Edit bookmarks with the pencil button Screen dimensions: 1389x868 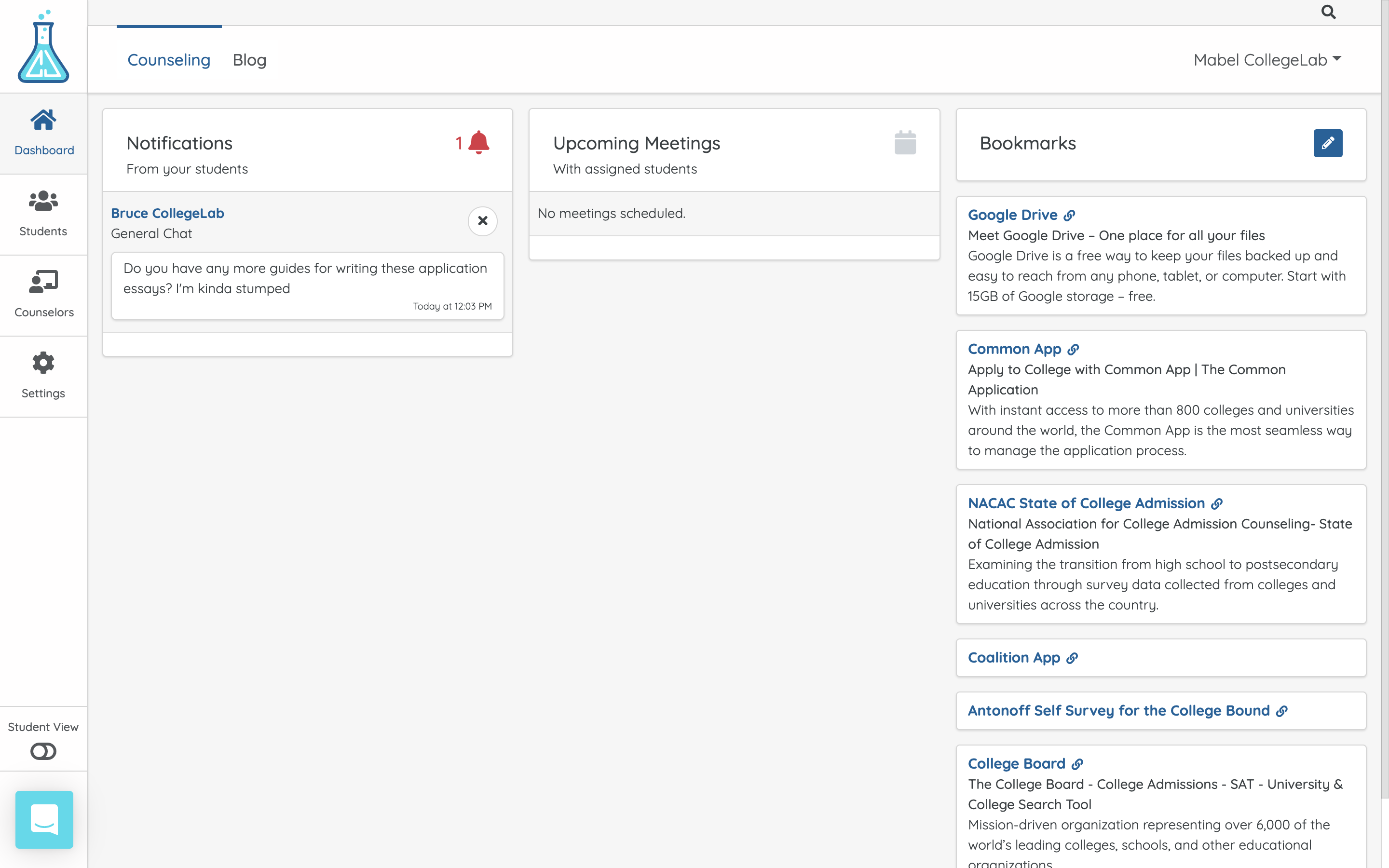(1328, 143)
